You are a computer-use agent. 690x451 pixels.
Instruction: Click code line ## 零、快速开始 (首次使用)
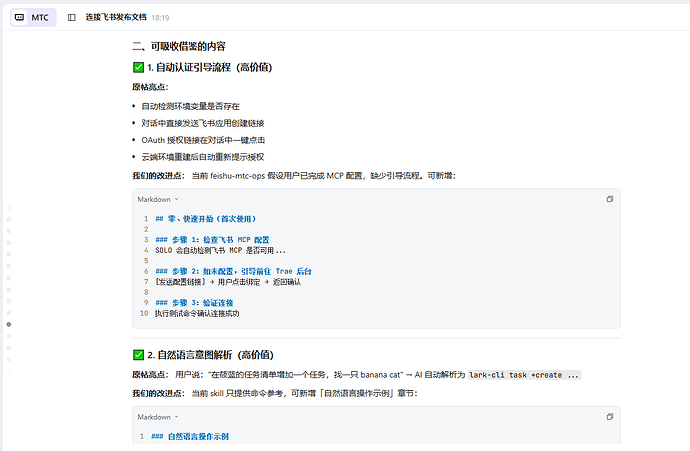(x=206, y=219)
